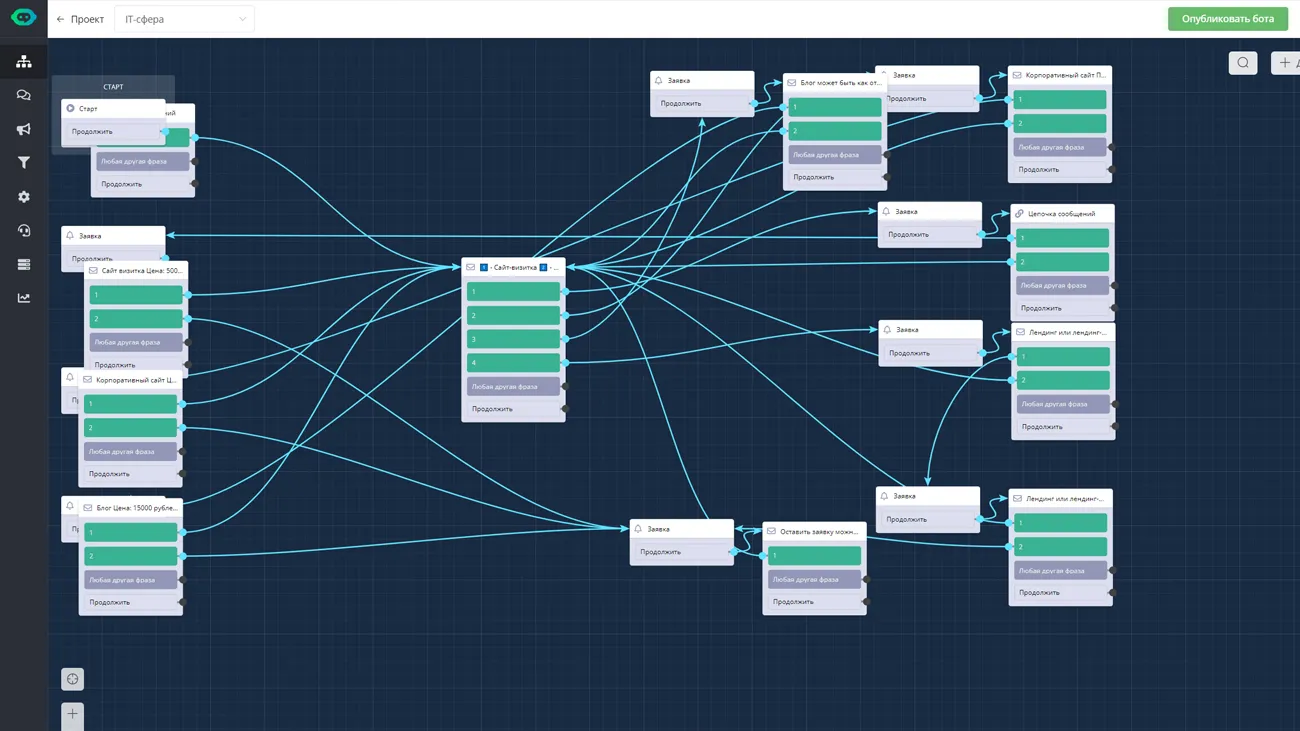1300x731 pixels.
Task: Open the database list icon in sidebar
Action: point(23,265)
